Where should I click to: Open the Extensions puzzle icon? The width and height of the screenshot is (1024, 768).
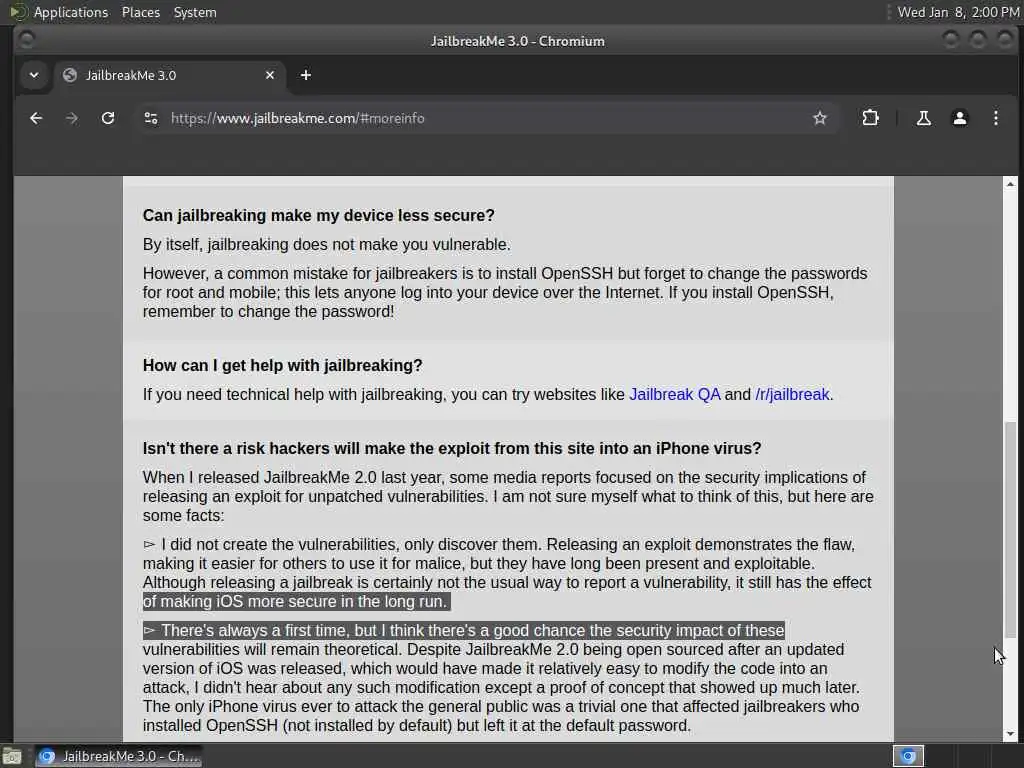(870, 118)
